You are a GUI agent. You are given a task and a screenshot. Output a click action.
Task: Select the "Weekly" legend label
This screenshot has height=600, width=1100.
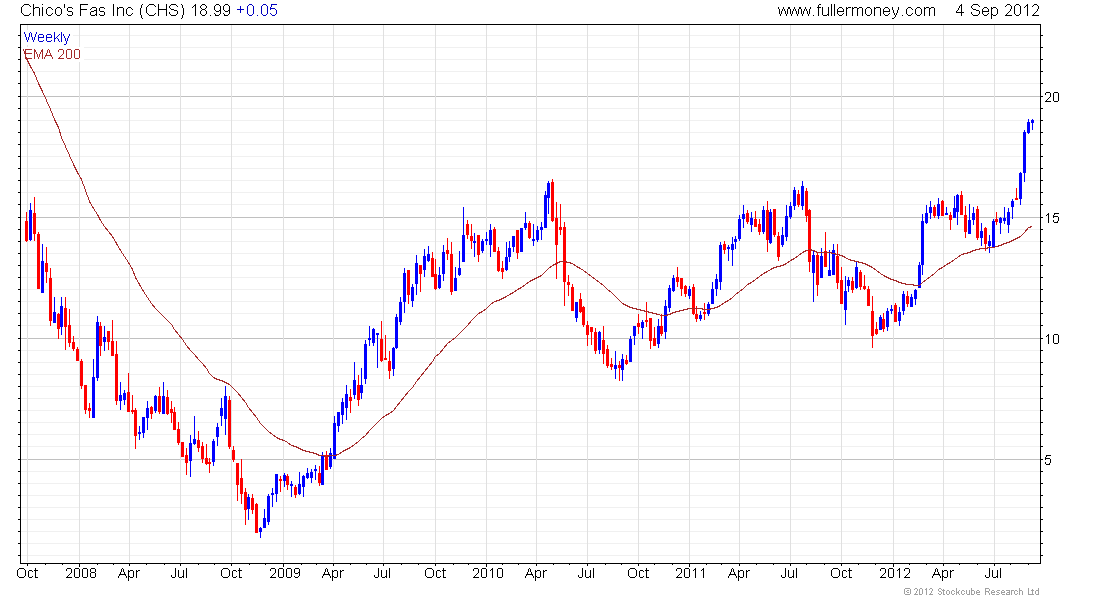pos(47,37)
